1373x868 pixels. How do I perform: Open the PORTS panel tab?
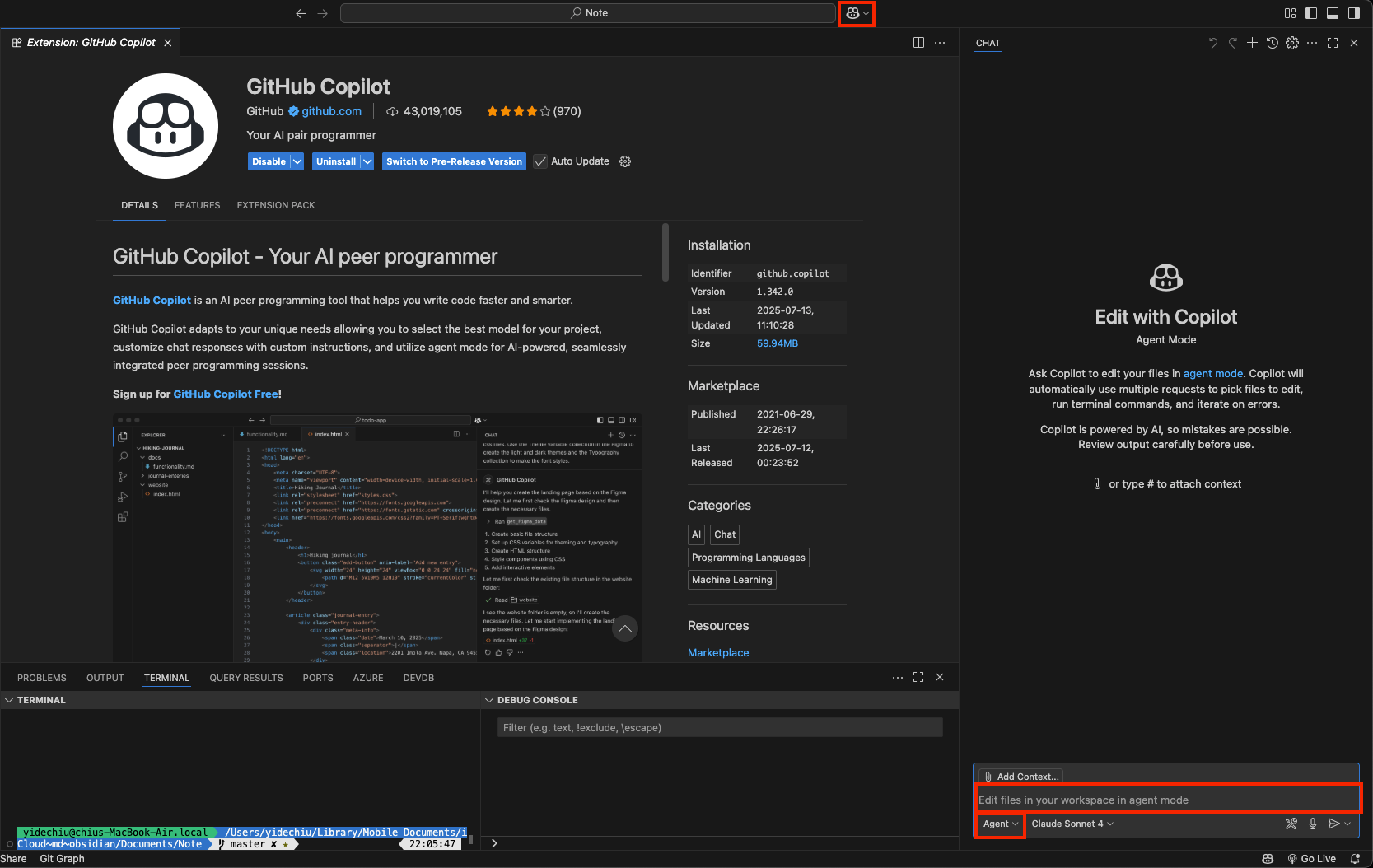(318, 678)
